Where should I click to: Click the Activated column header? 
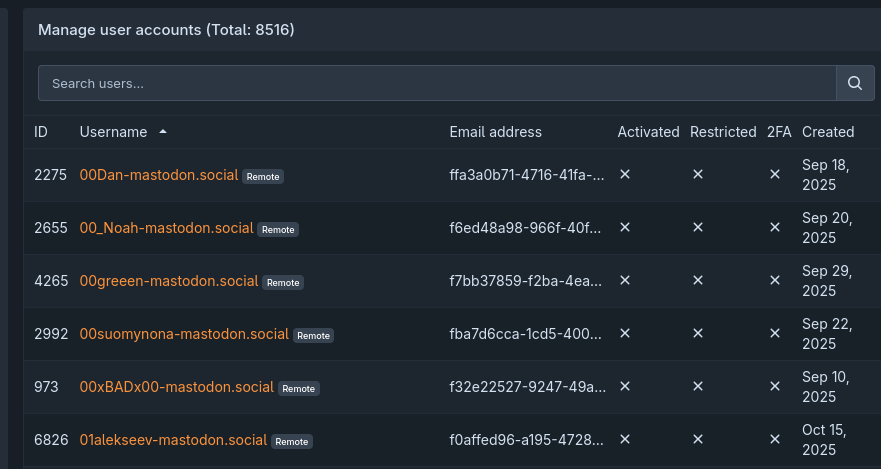pyautogui.click(x=648, y=132)
